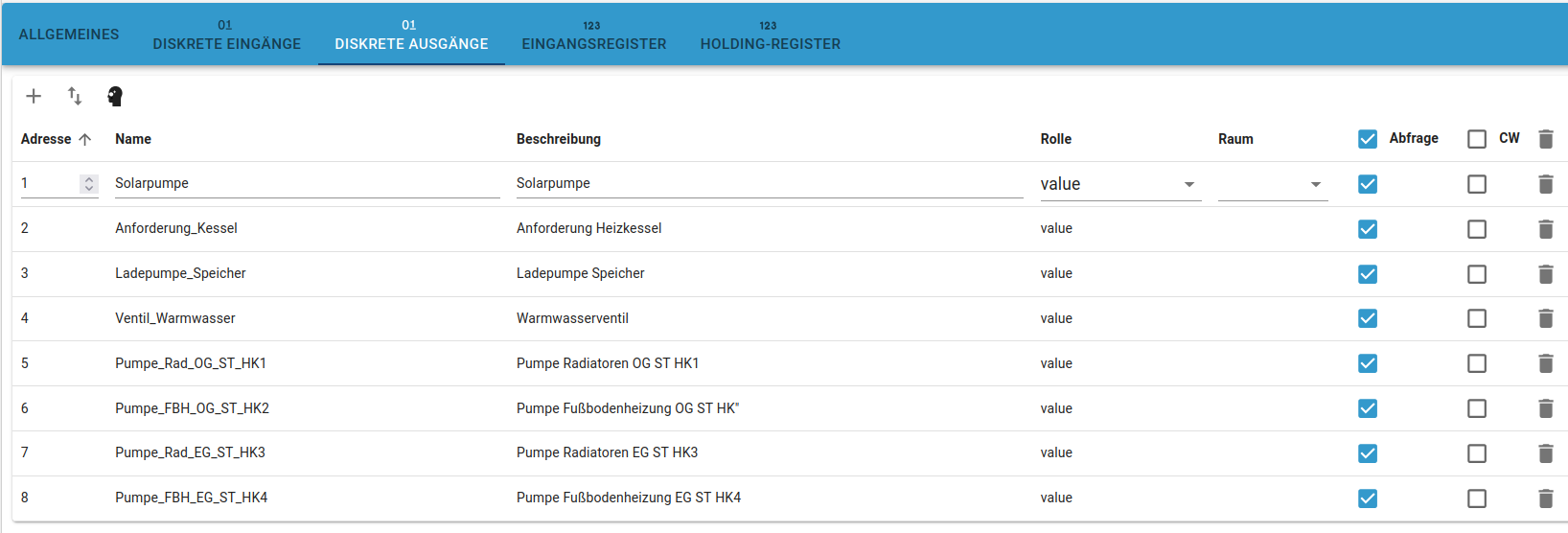Delete the Solarpumpe row with trash icon
This screenshot has height=533, width=1568.
tap(1545, 184)
